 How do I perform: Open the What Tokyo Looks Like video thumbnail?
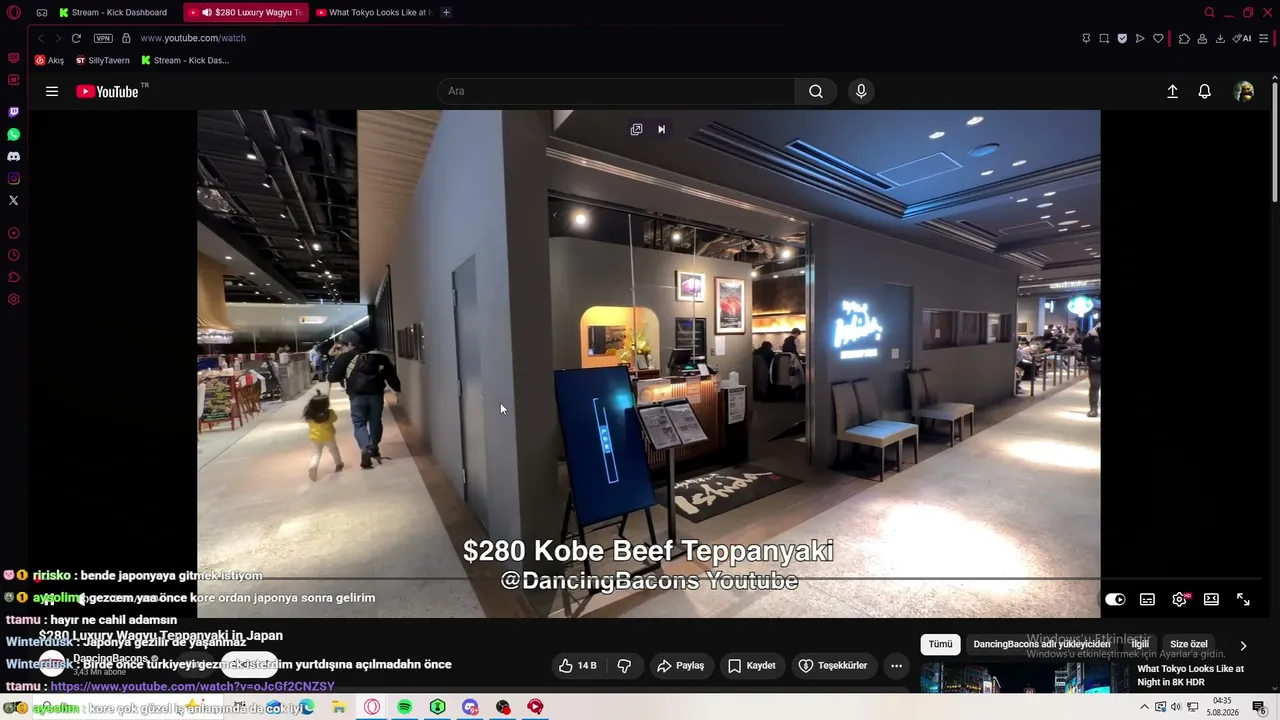1024,677
